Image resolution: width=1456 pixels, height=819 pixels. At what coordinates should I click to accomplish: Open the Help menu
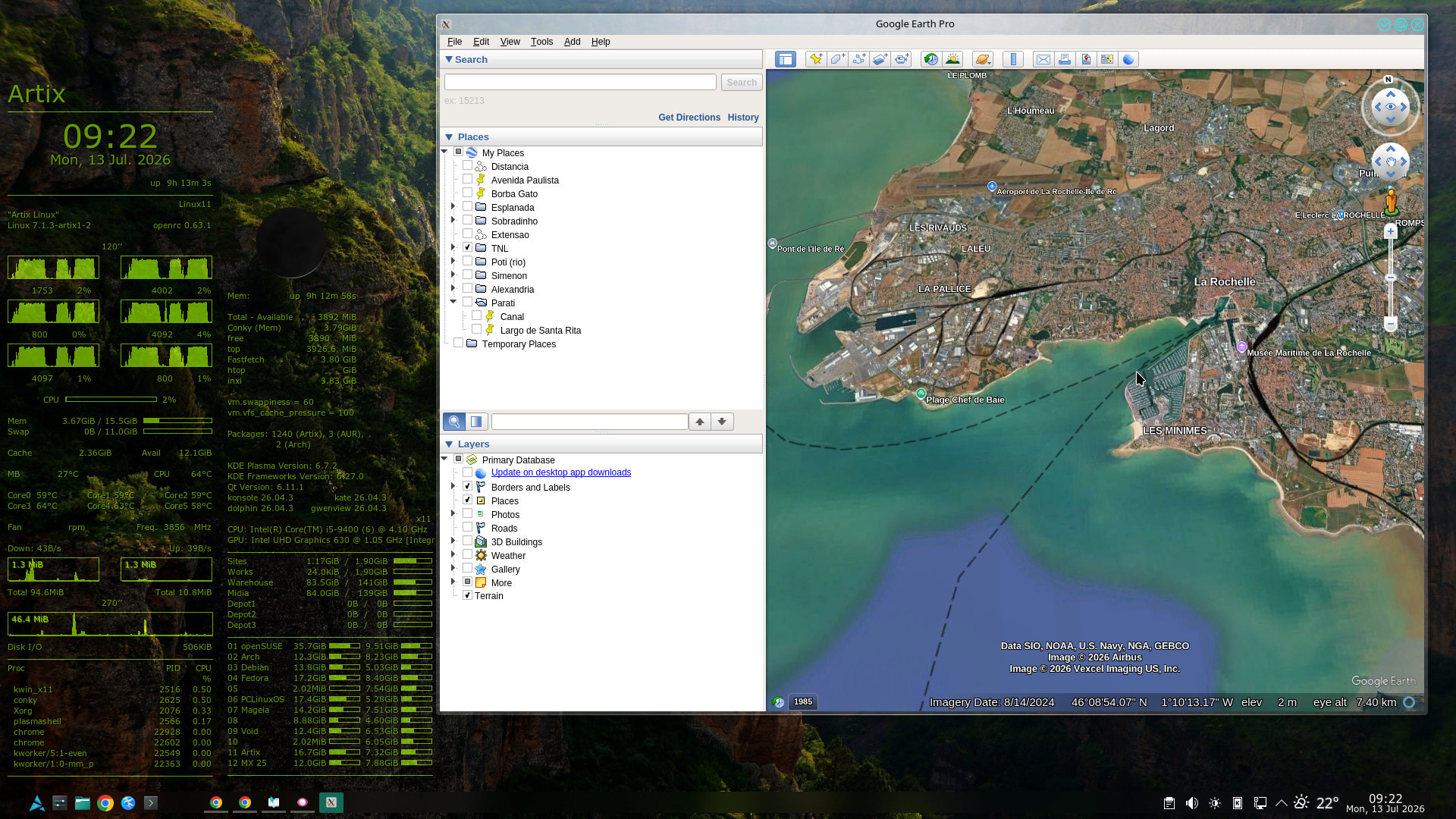click(601, 42)
